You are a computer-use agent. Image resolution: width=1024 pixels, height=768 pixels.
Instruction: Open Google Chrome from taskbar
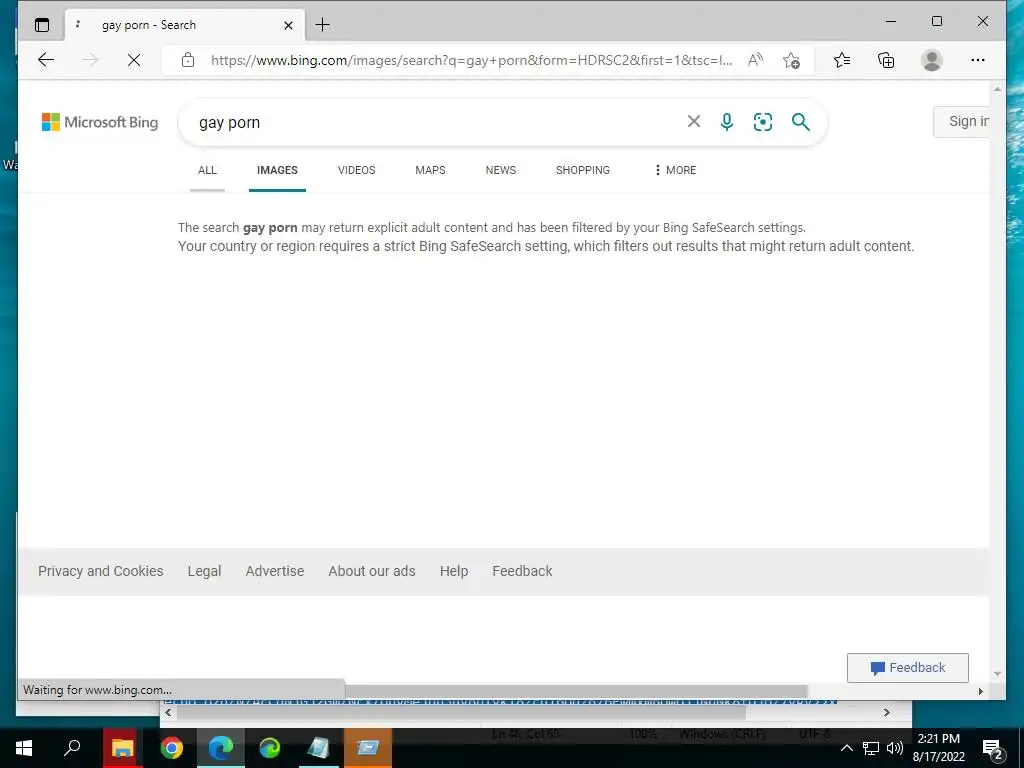(172, 748)
